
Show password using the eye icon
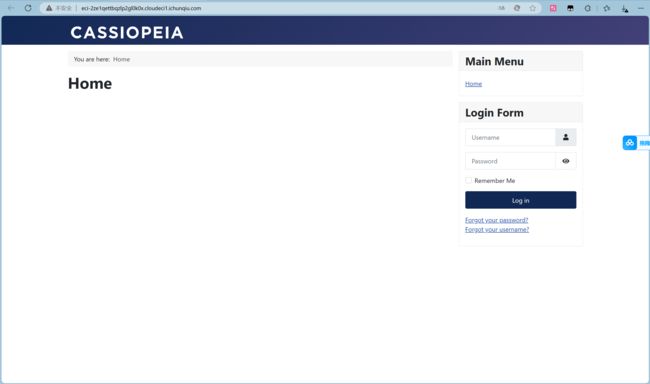(x=566, y=161)
